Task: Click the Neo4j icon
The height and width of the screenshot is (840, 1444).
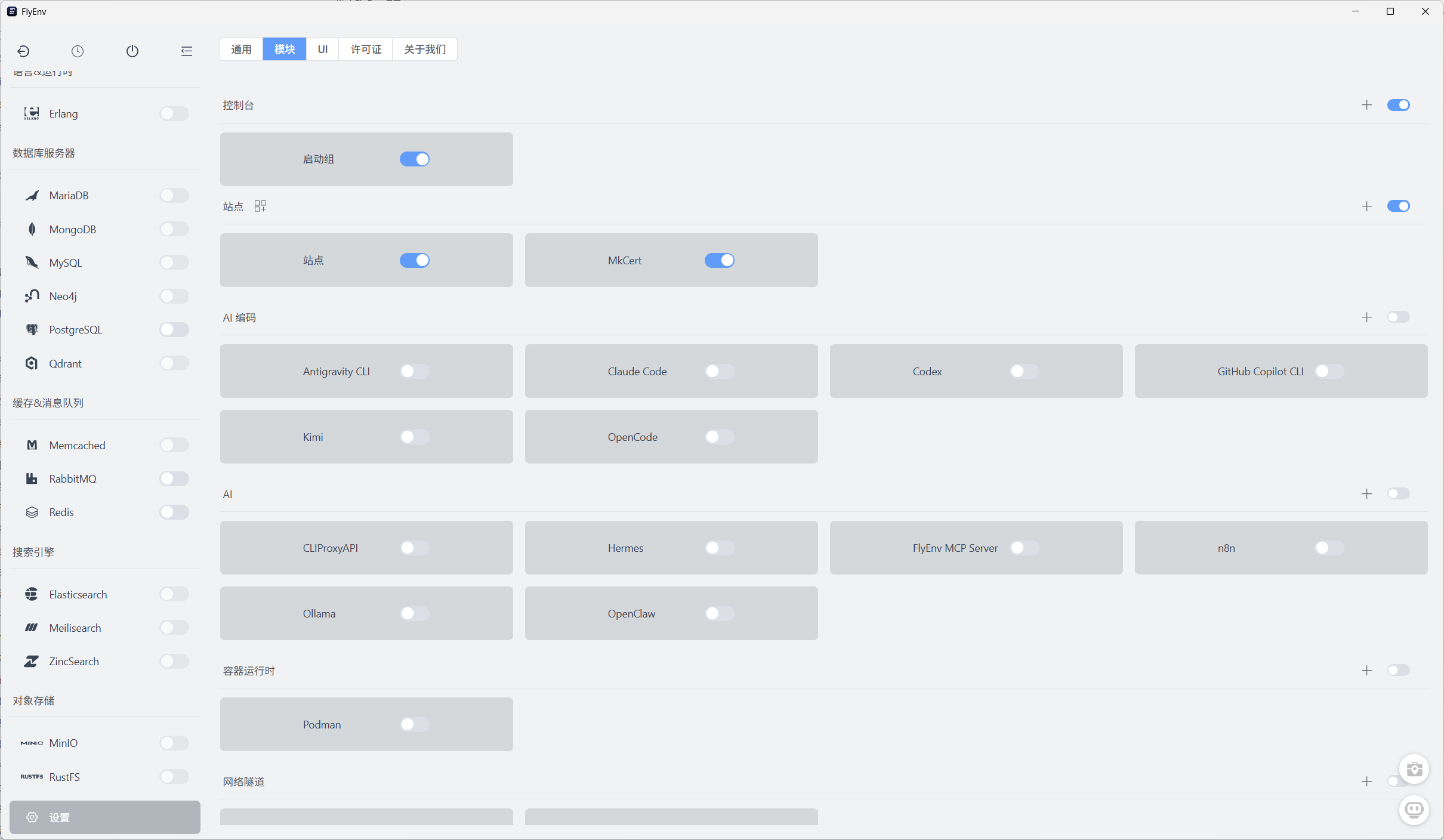Action: pyautogui.click(x=32, y=296)
